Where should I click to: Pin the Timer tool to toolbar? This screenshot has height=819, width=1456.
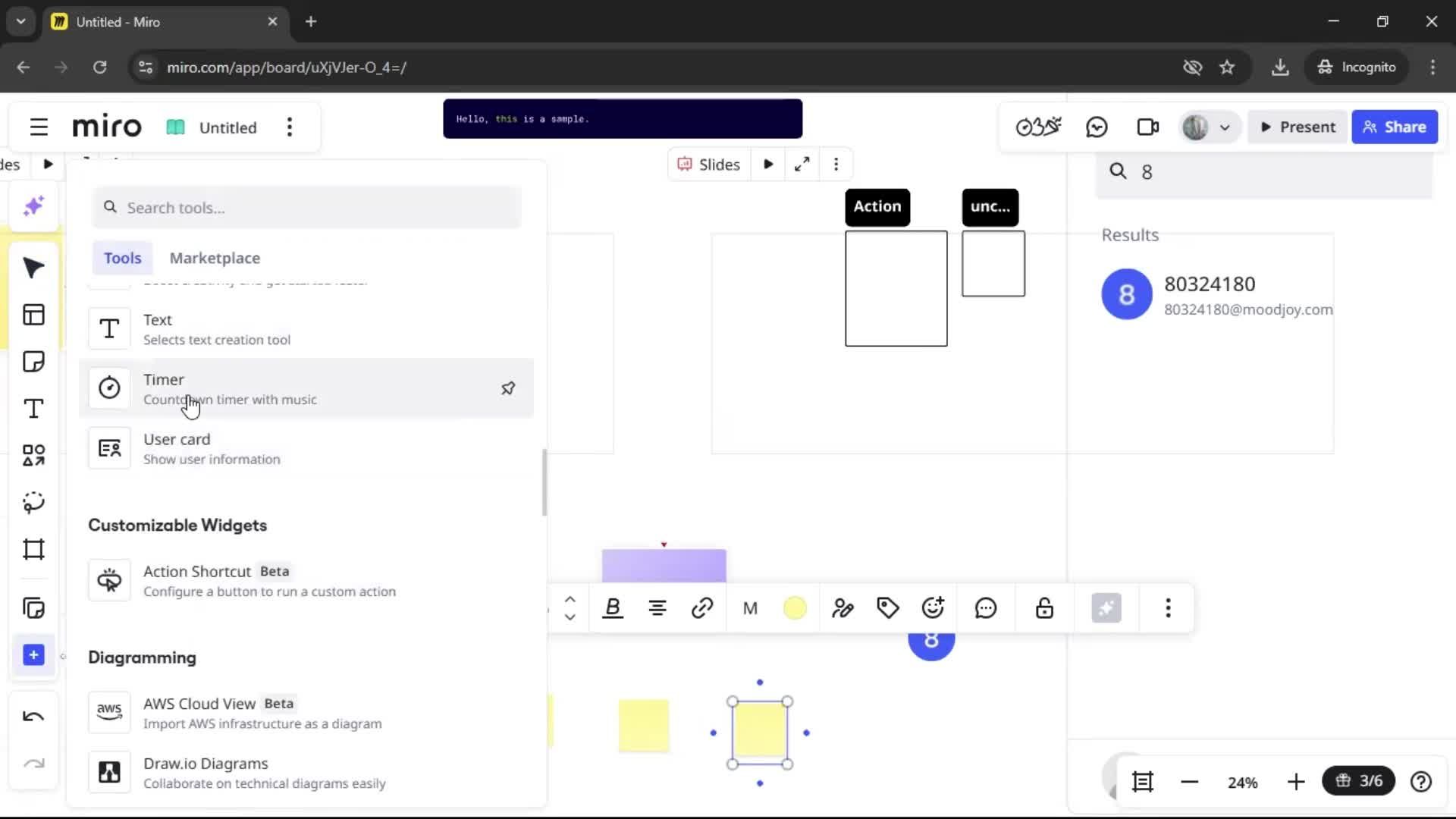click(x=508, y=388)
